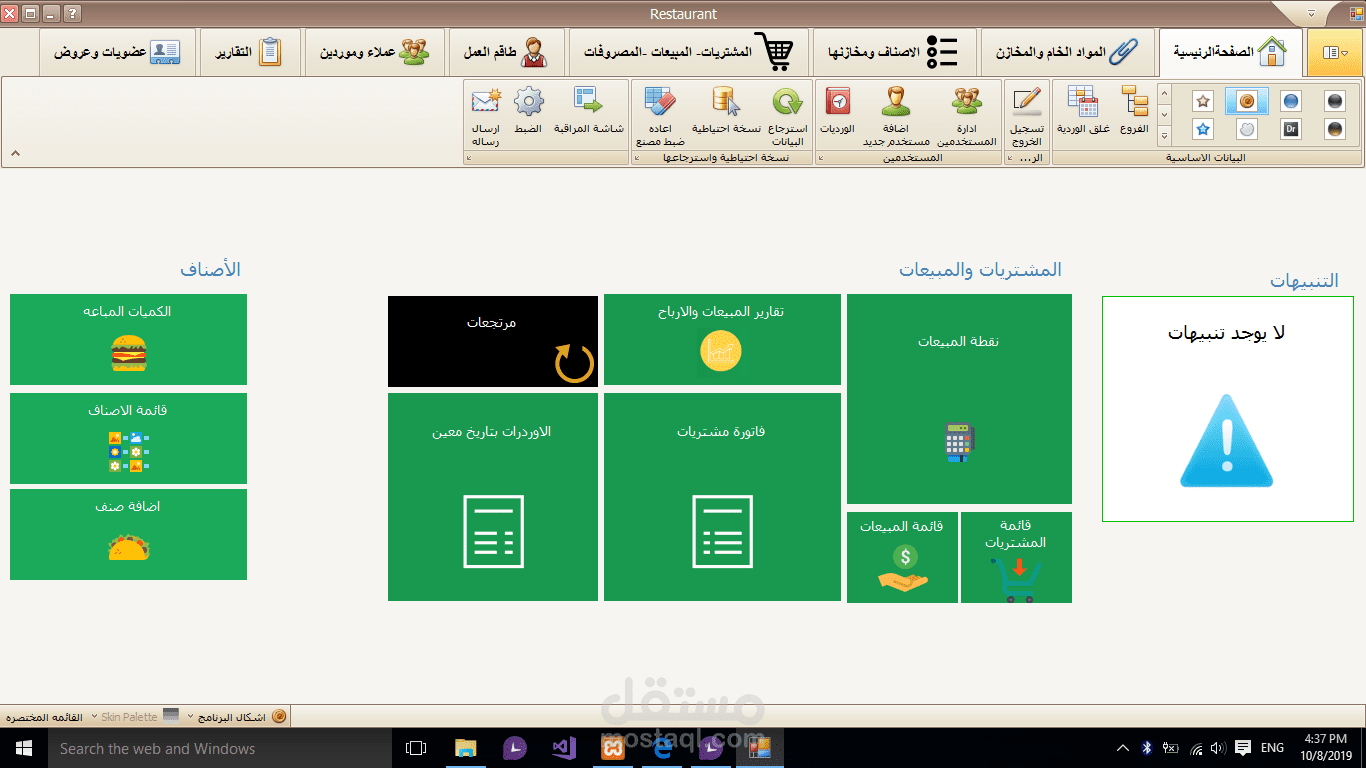The width and height of the screenshot is (1366, 768).
Task: Expand the skin gallery with the bottom arrow
Action: [1163, 135]
